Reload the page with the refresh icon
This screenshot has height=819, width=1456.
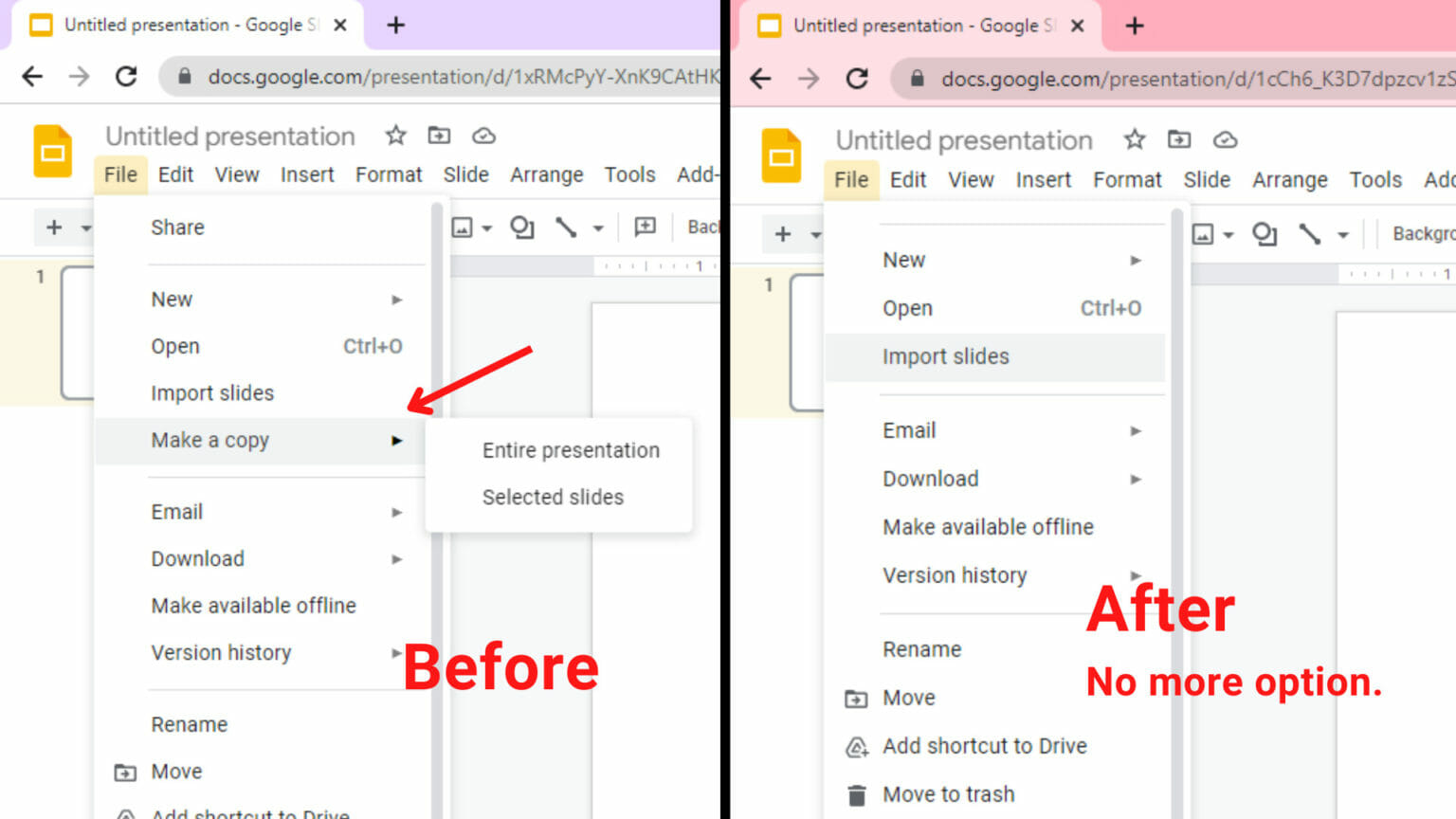126,76
